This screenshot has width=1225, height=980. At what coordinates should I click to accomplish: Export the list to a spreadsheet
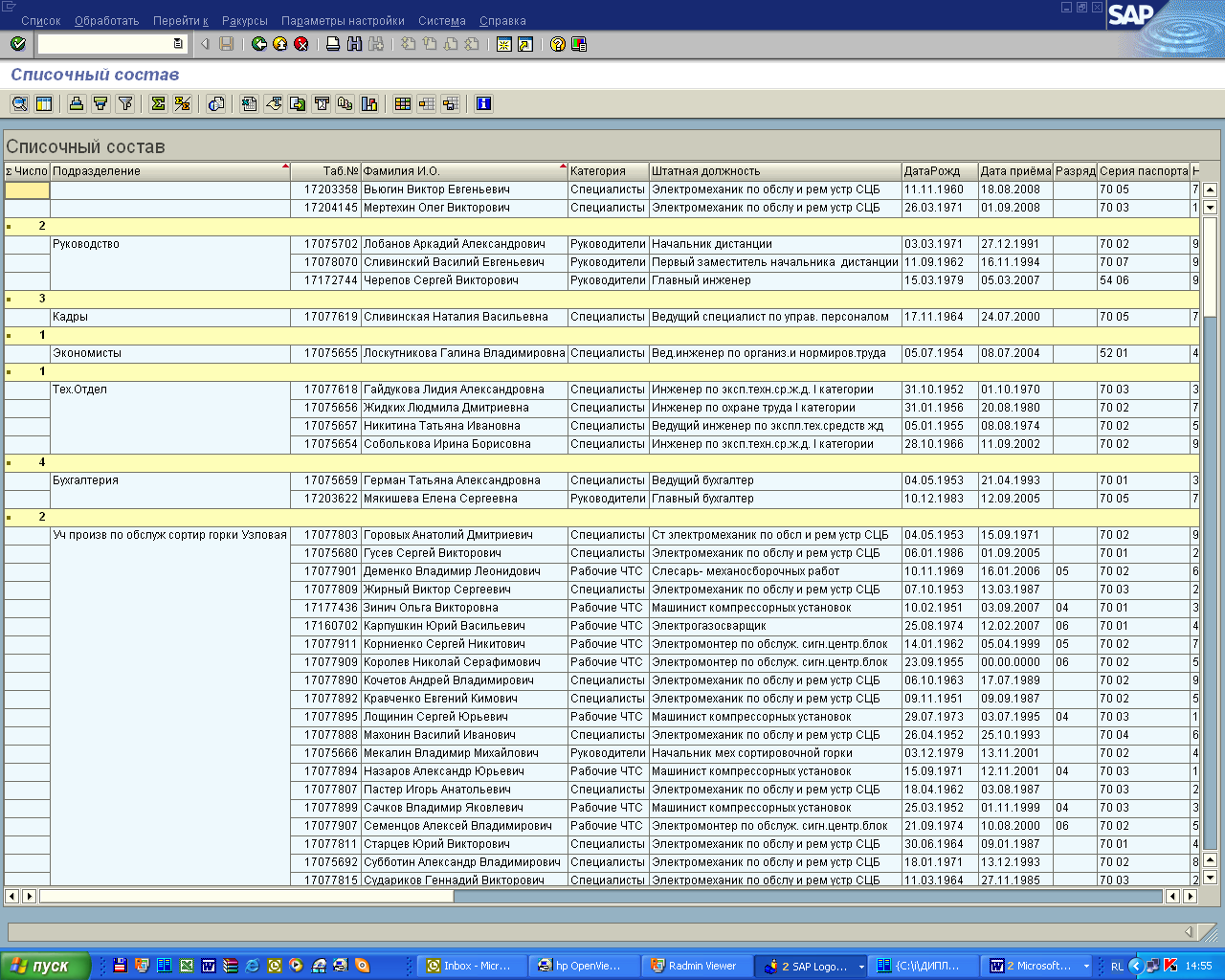point(249,103)
